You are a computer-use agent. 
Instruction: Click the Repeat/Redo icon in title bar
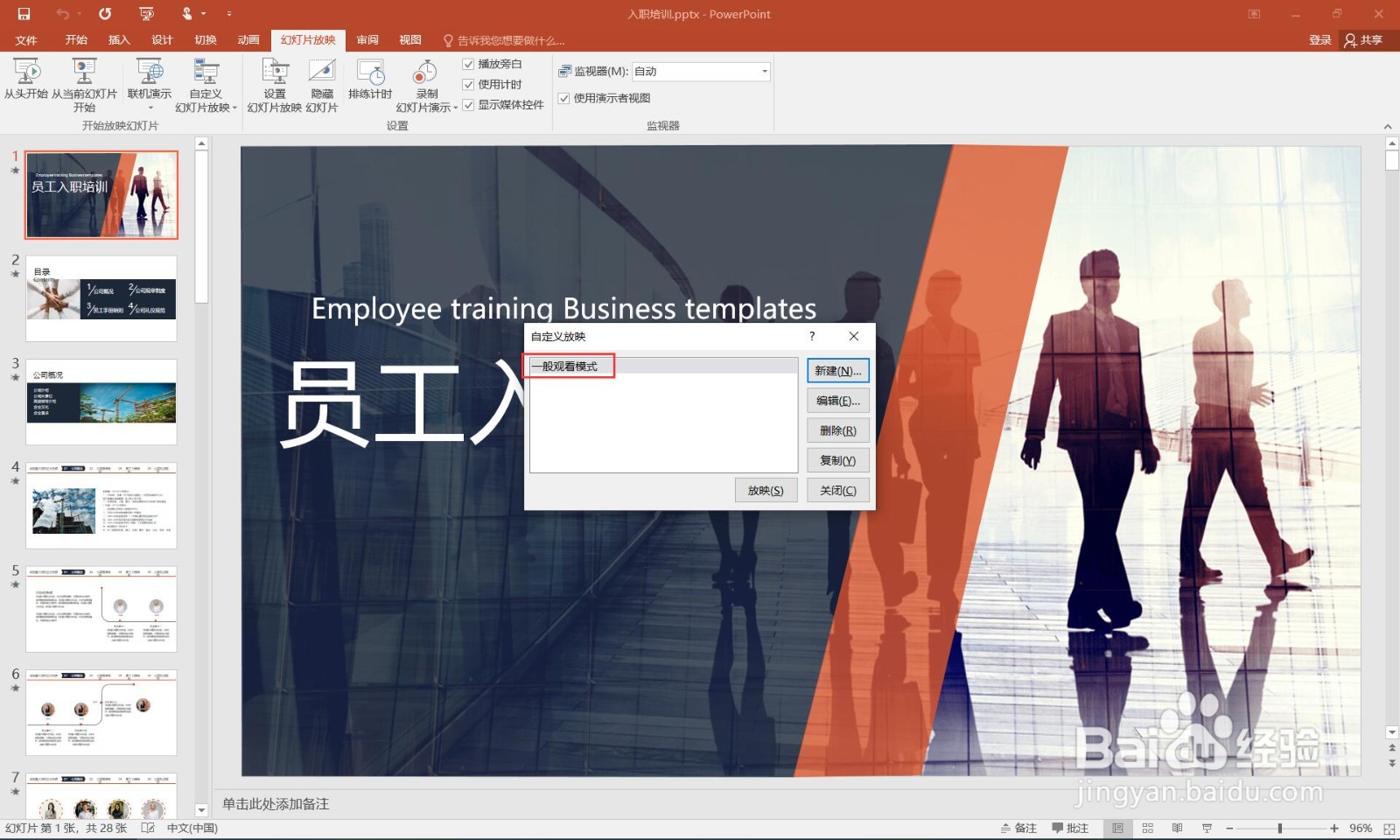[x=105, y=14]
